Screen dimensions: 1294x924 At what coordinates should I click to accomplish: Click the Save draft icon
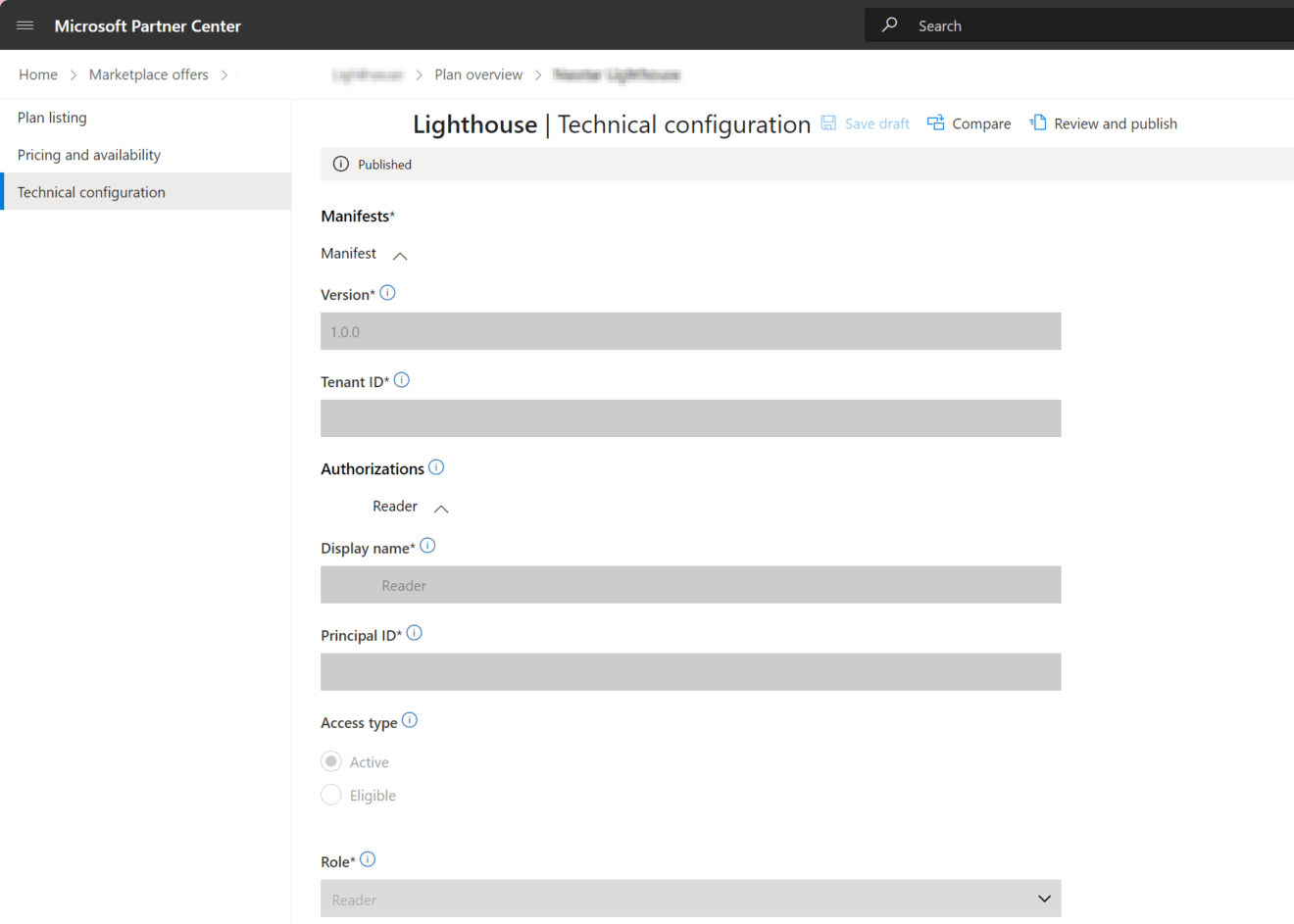(x=829, y=122)
